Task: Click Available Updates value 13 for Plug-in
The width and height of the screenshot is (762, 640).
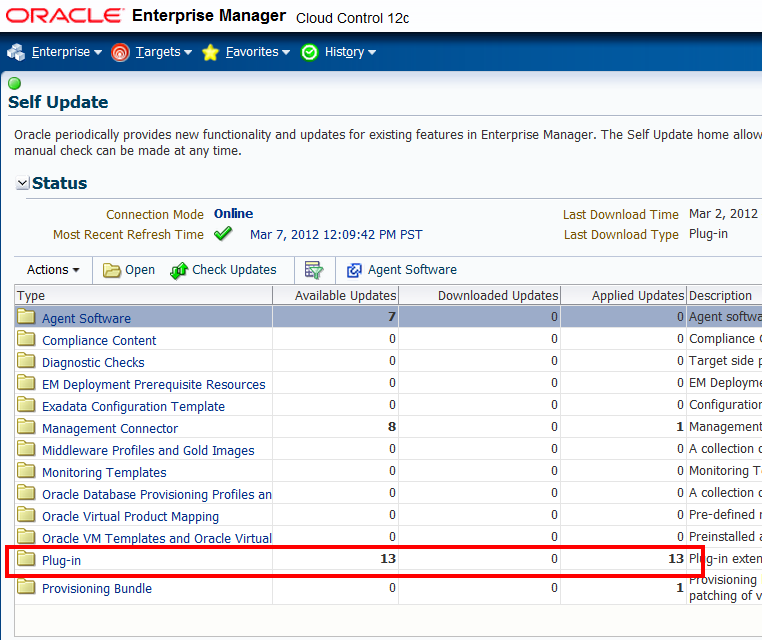Action: coord(388,558)
